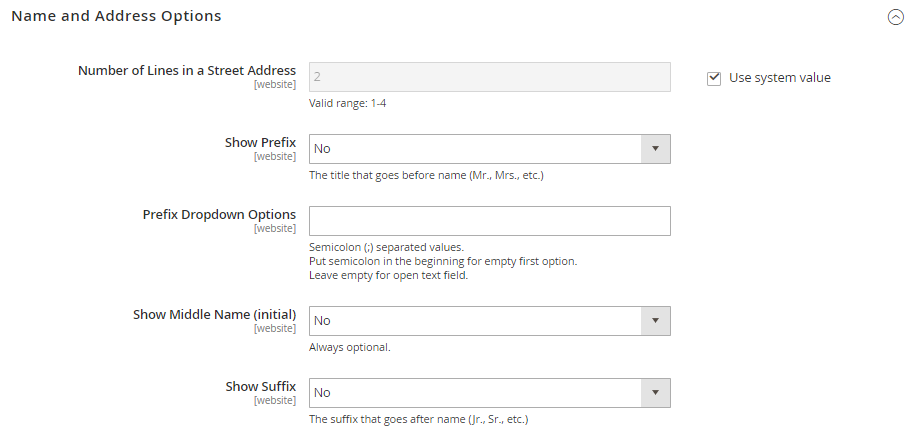Open the Show Suffix dropdown
The width and height of the screenshot is (913, 436).
pyautogui.click(x=489, y=393)
